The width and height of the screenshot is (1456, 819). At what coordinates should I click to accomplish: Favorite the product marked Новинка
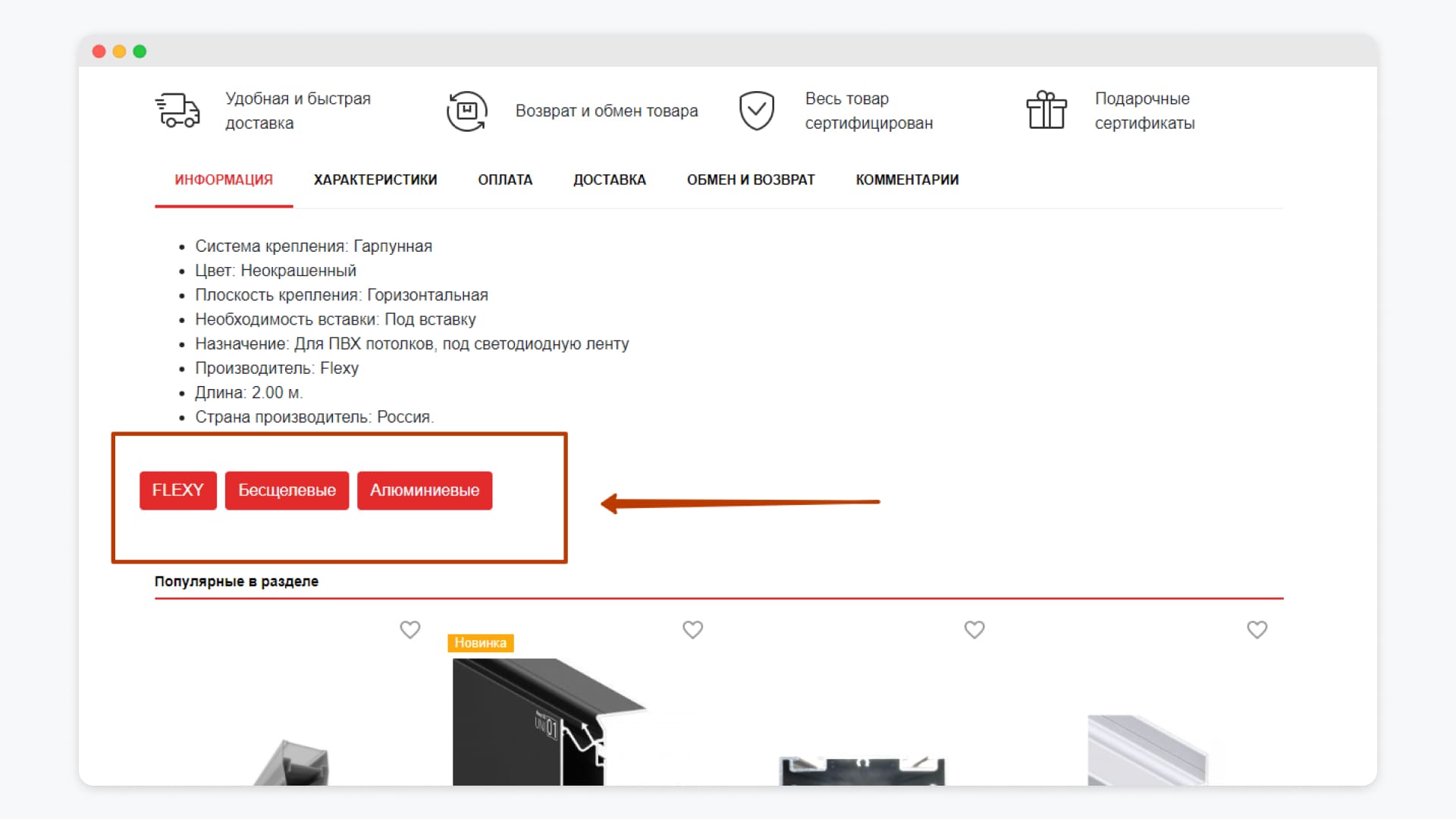pos(692,629)
